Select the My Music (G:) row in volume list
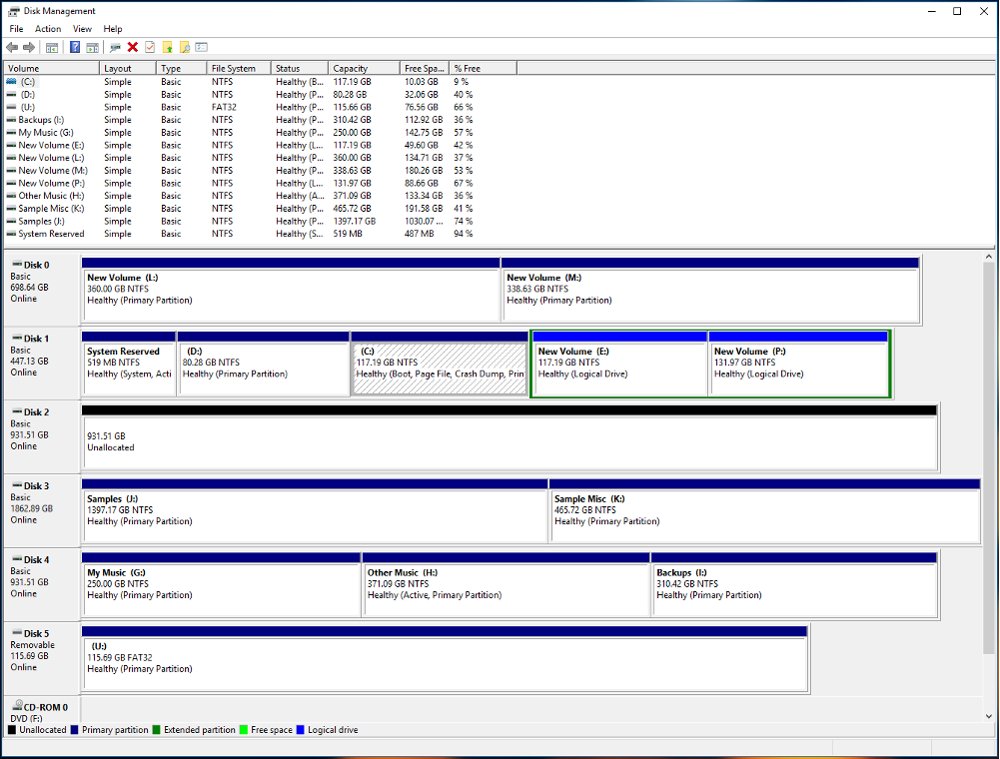This screenshot has height=759, width=1000. point(260,133)
